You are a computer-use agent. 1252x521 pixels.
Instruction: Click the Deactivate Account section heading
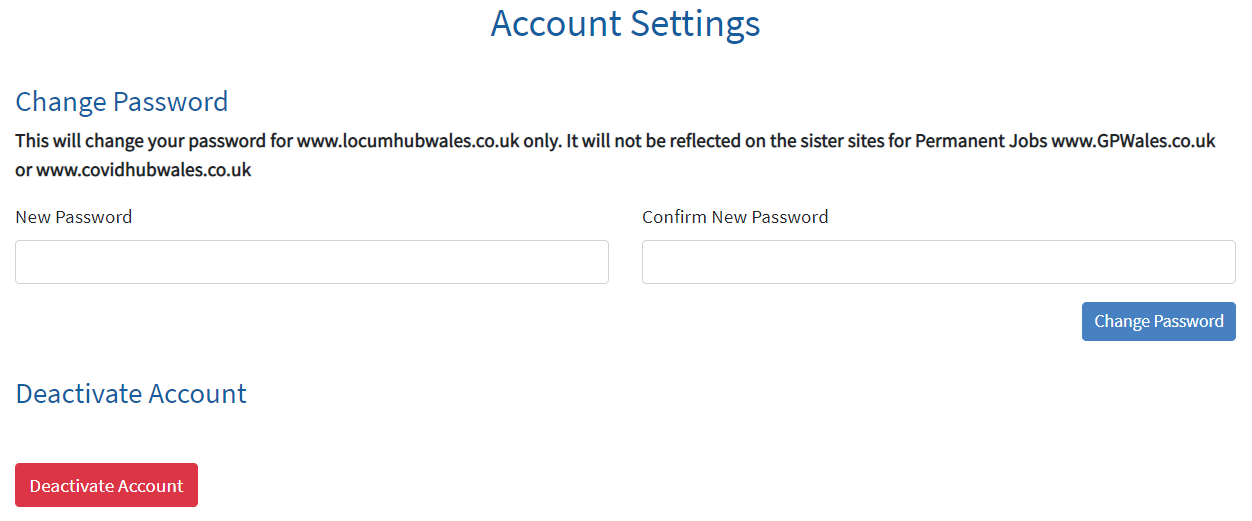pos(131,394)
